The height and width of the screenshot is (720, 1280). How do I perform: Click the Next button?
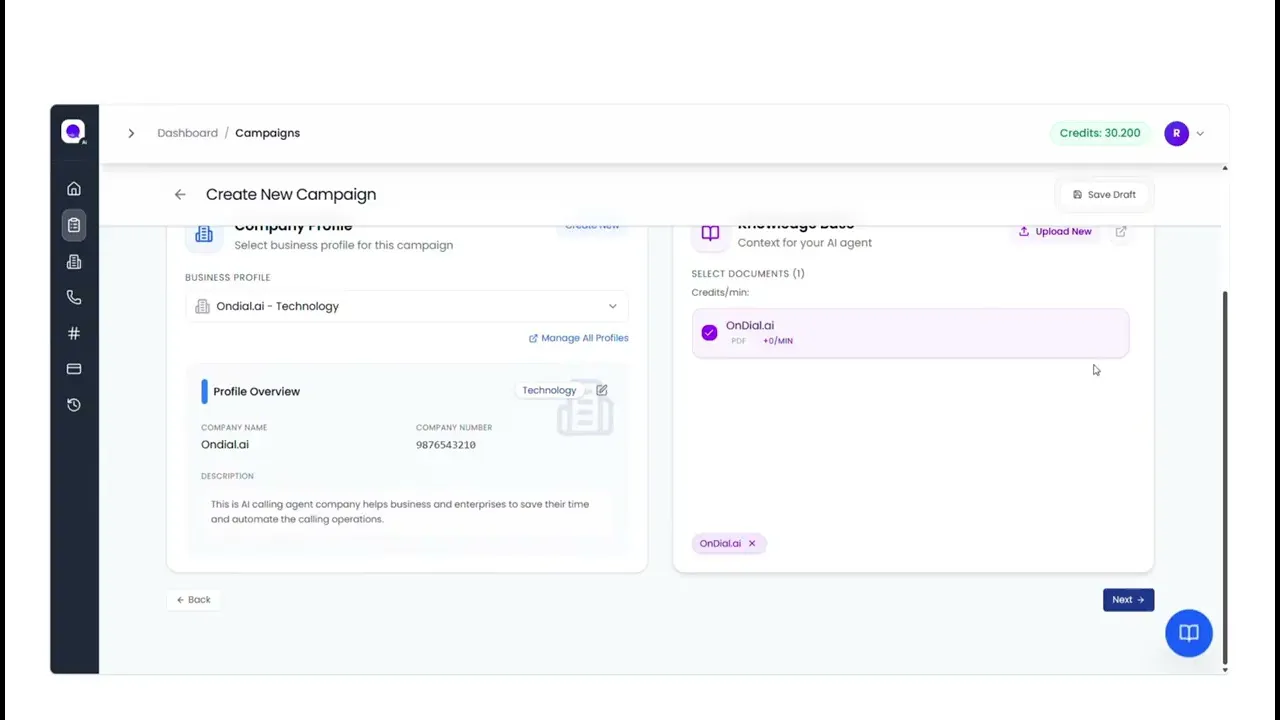1128,600
